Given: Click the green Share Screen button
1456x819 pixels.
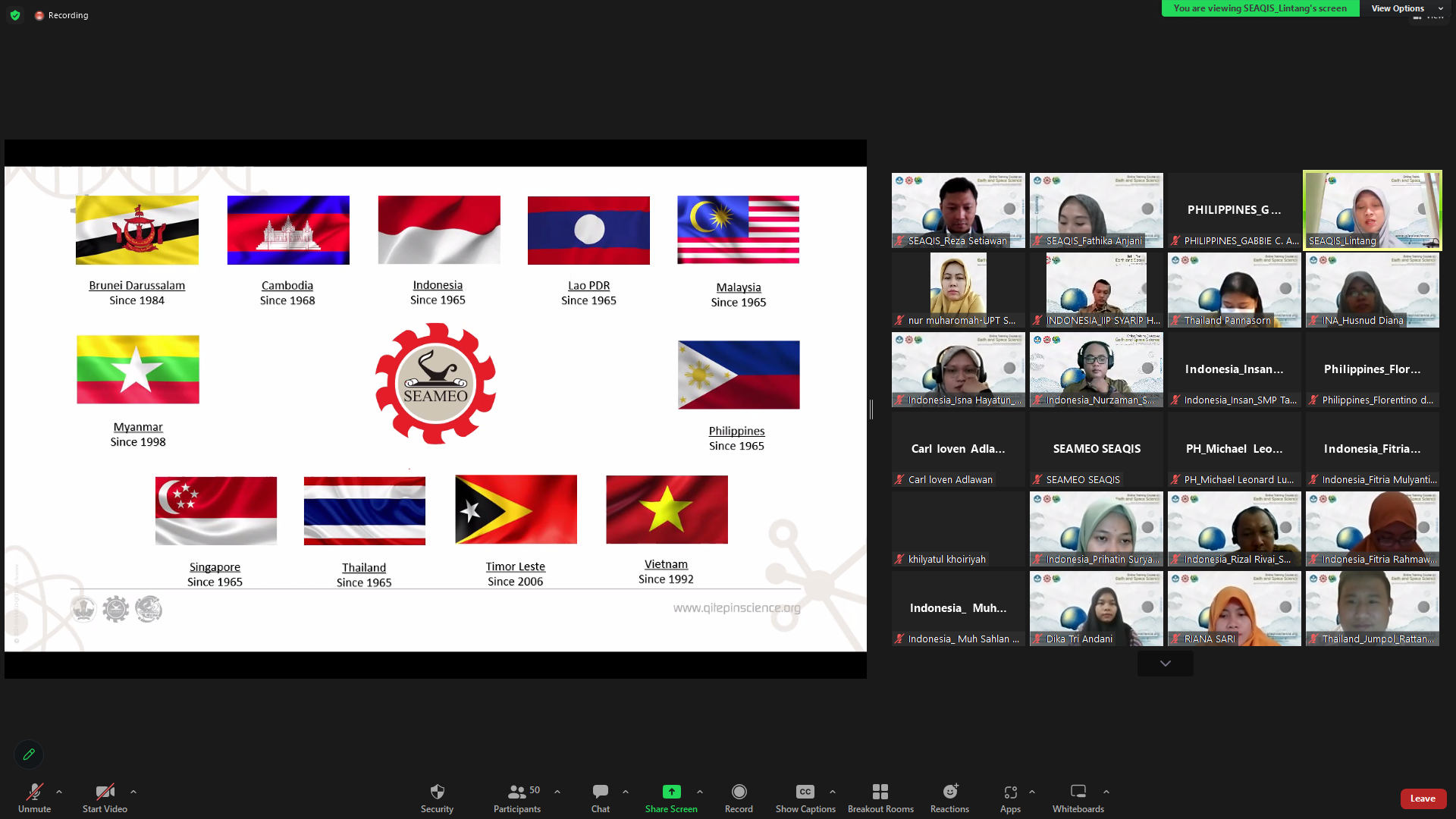Looking at the screenshot, I should tap(671, 792).
